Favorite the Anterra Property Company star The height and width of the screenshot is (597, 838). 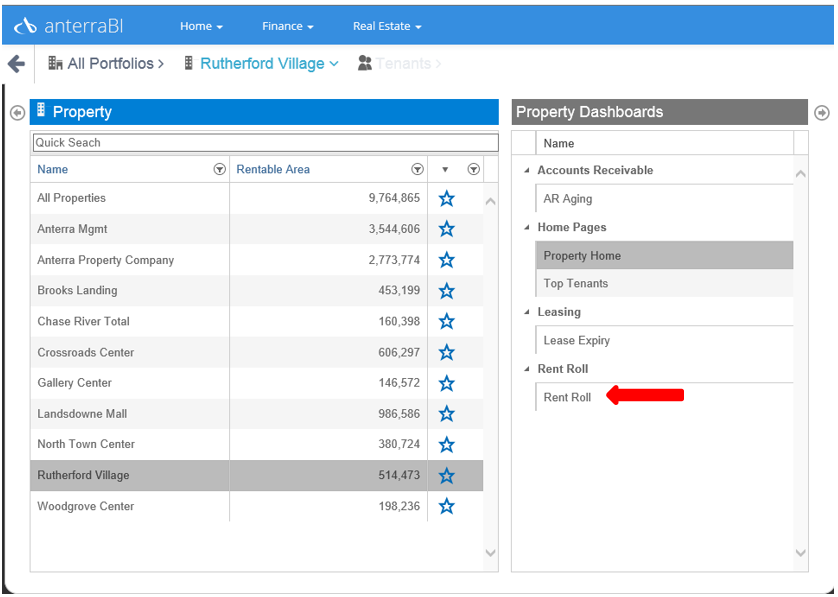(x=446, y=260)
